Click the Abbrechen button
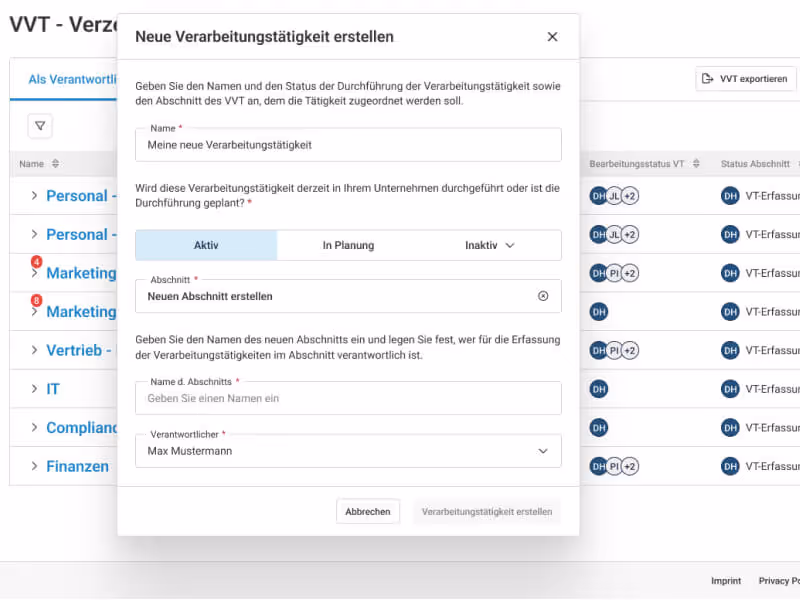This screenshot has width=800, height=600. click(368, 511)
